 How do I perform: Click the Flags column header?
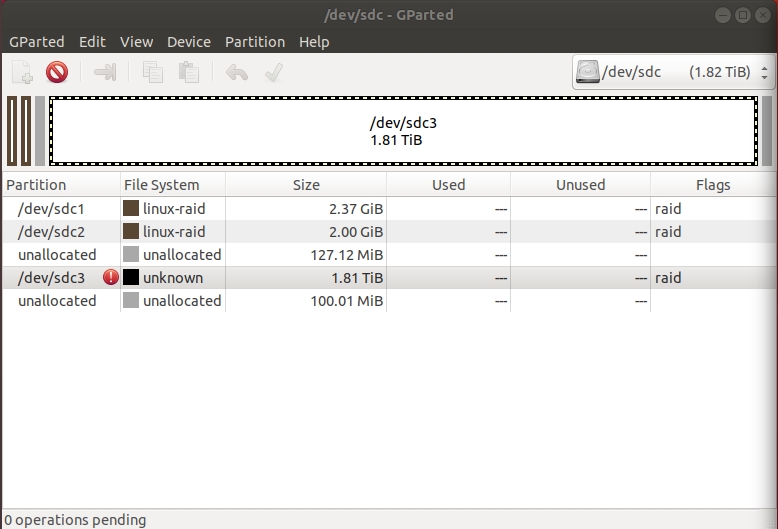click(x=713, y=185)
